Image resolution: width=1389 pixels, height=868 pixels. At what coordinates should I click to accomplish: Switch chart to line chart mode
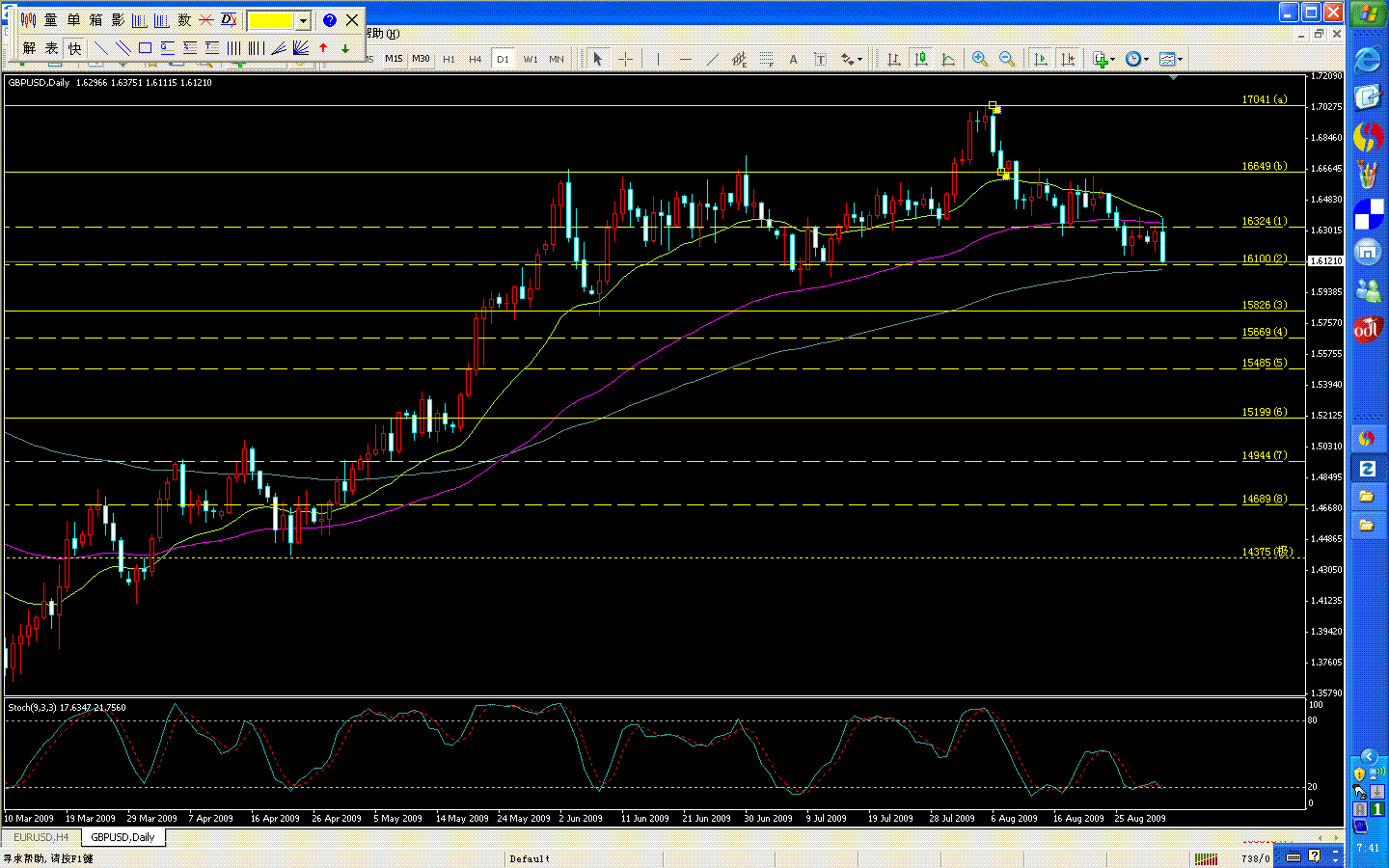(x=948, y=59)
